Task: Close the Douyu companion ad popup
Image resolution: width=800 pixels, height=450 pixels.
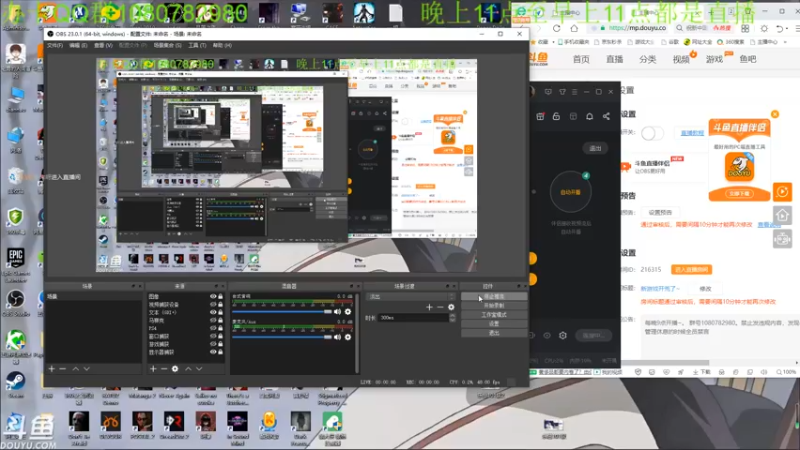Action: pyautogui.click(x=775, y=114)
